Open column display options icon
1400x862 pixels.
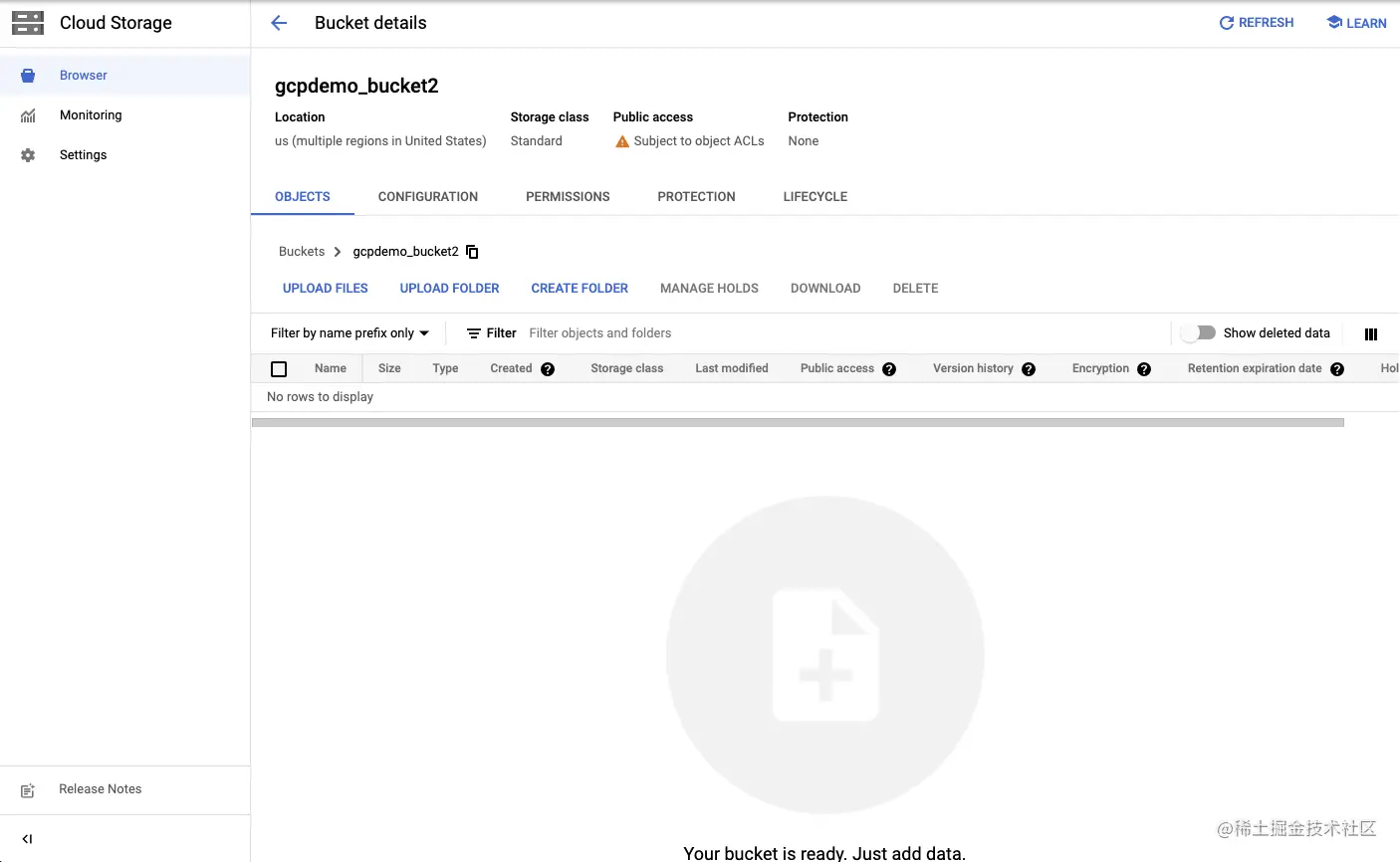pos(1371,334)
